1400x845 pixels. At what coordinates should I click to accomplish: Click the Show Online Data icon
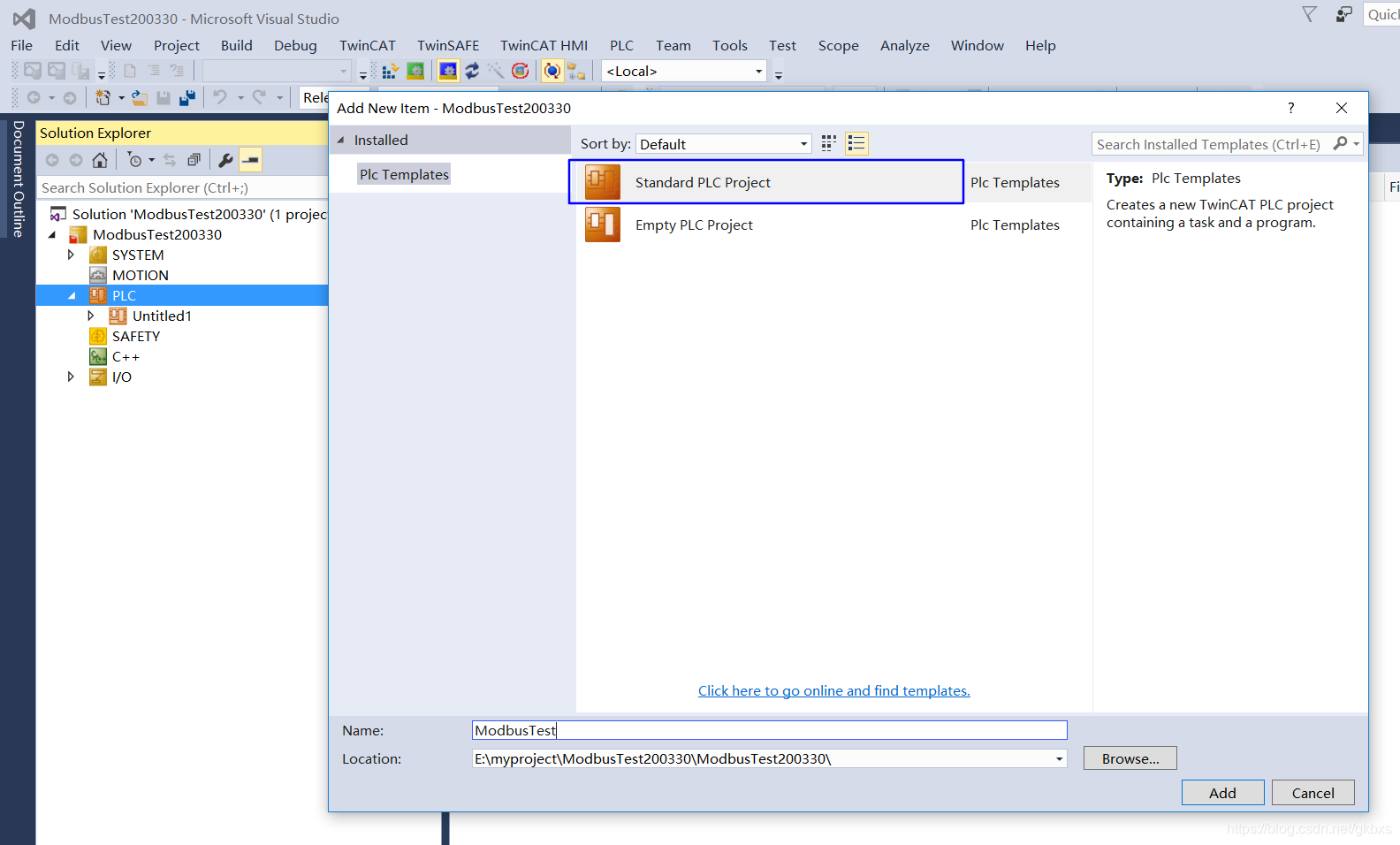click(x=552, y=71)
